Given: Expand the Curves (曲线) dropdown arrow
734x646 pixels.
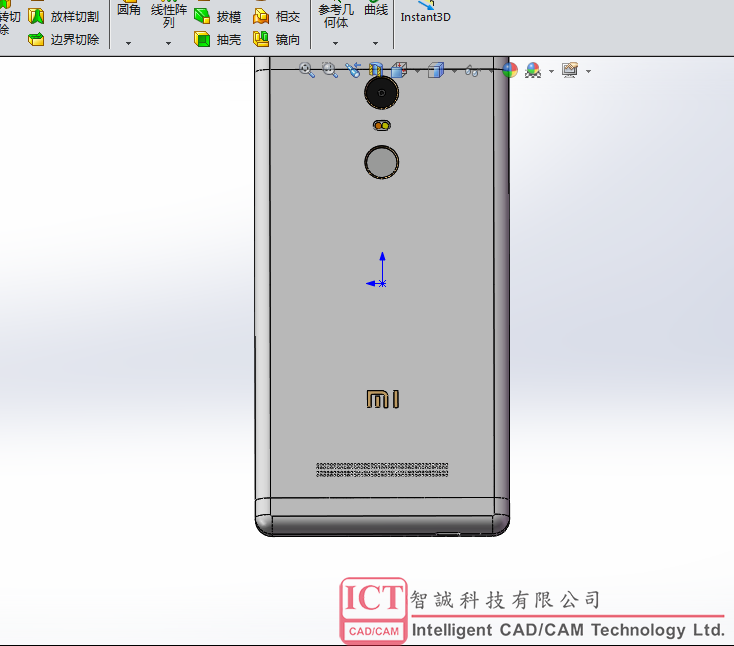Looking at the screenshot, I should pos(375,43).
